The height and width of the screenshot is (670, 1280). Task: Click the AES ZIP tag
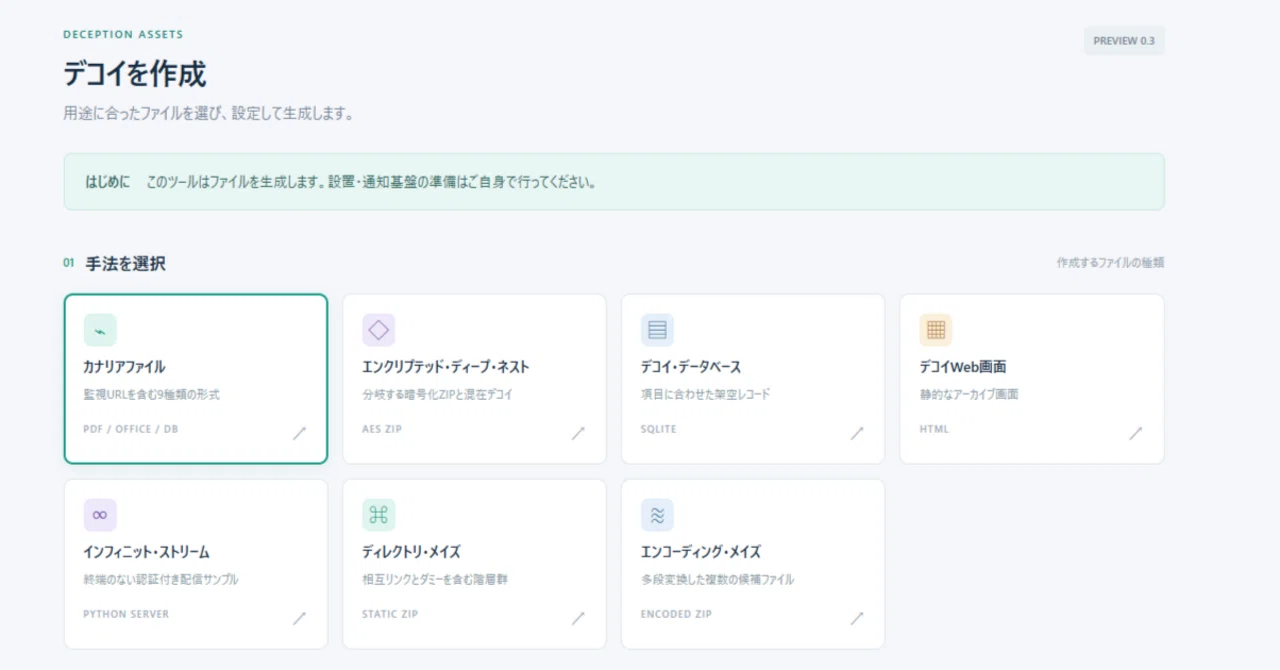(x=382, y=429)
